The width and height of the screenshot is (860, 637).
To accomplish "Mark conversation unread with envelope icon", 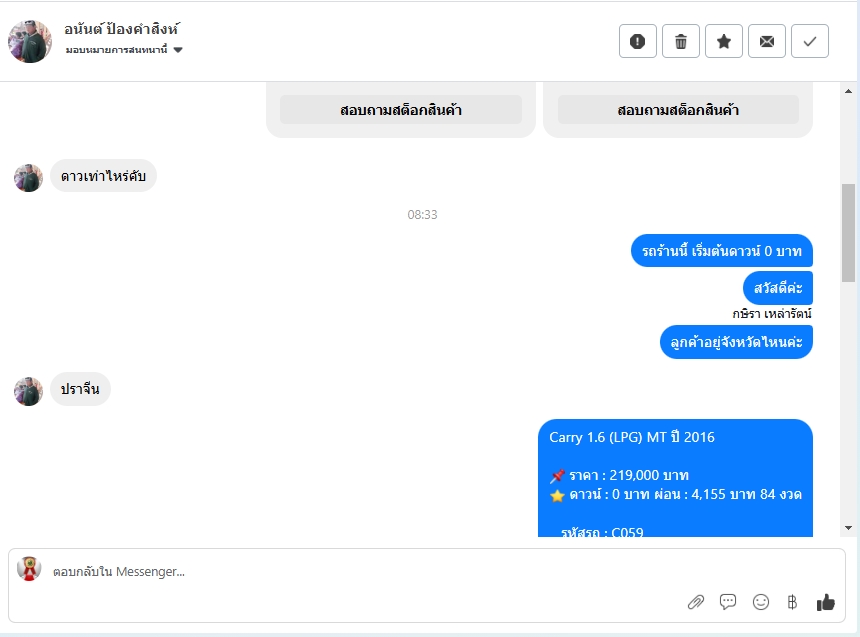I will 767,41.
